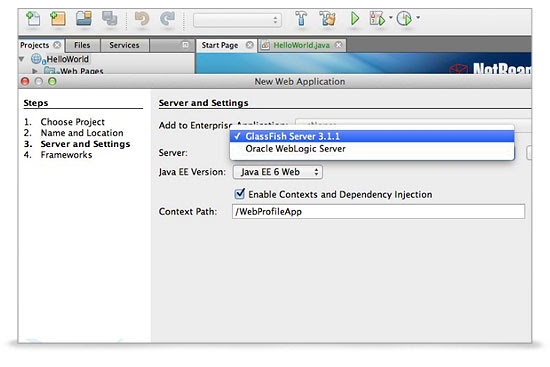This screenshot has width=550, height=367.
Task: Select GlassFish Server 3.1.1 option
Action: coord(372,136)
